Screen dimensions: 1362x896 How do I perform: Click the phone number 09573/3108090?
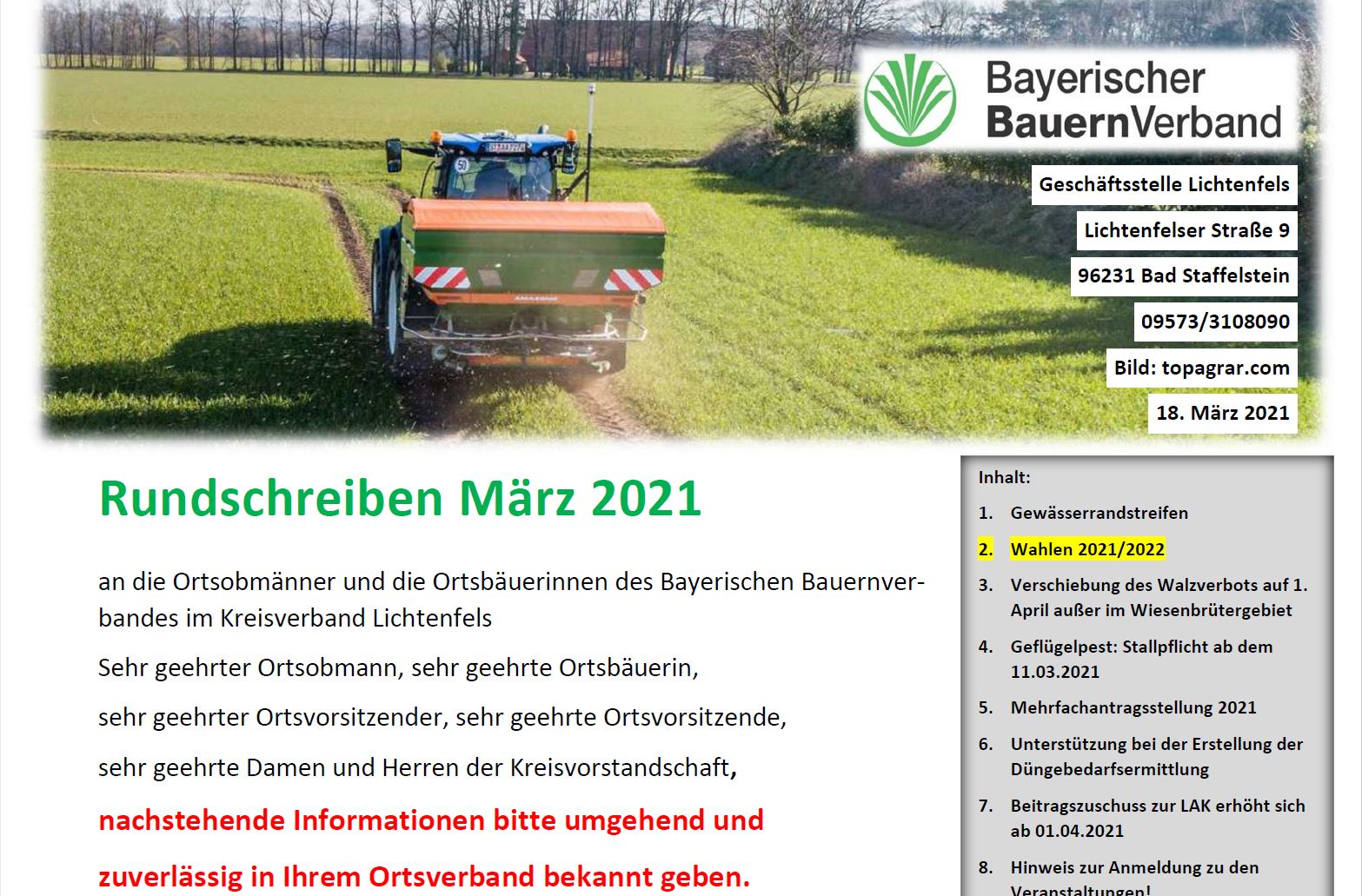pyautogui.click(x=1215, y=322)
